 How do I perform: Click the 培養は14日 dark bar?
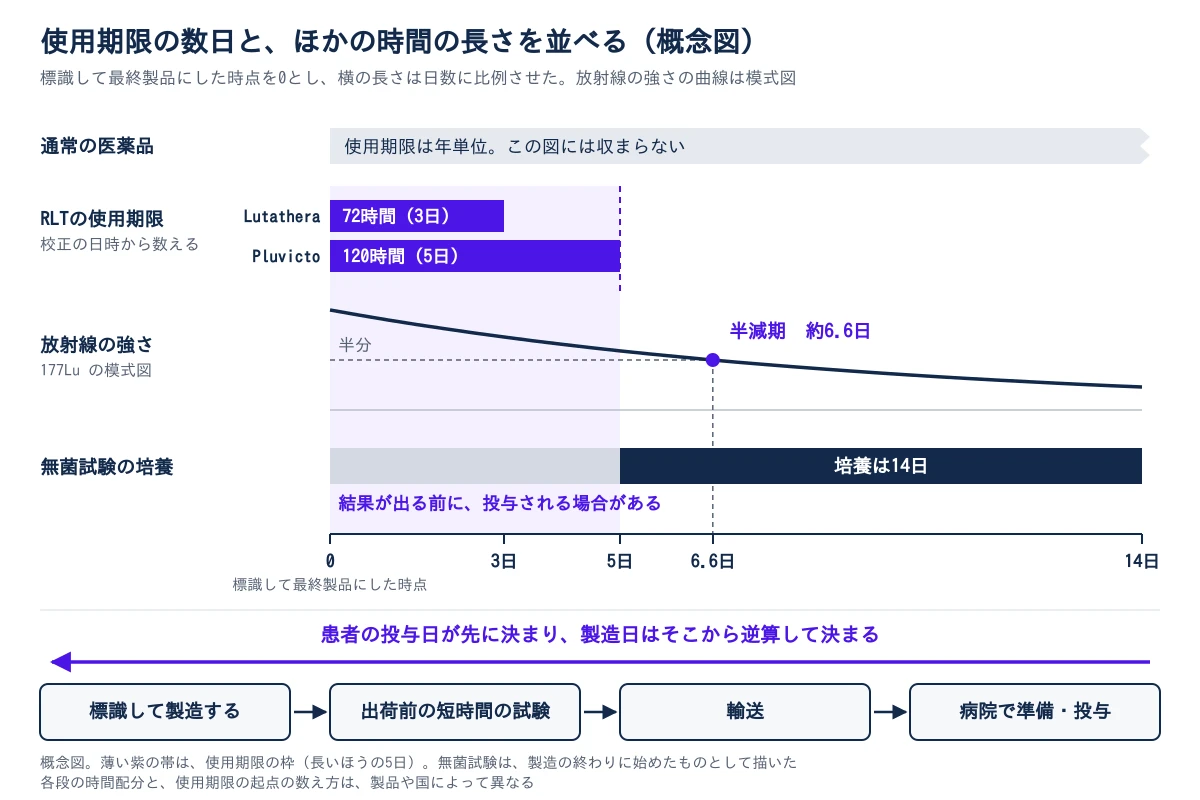pyautogui.click(x=881, y=466)
